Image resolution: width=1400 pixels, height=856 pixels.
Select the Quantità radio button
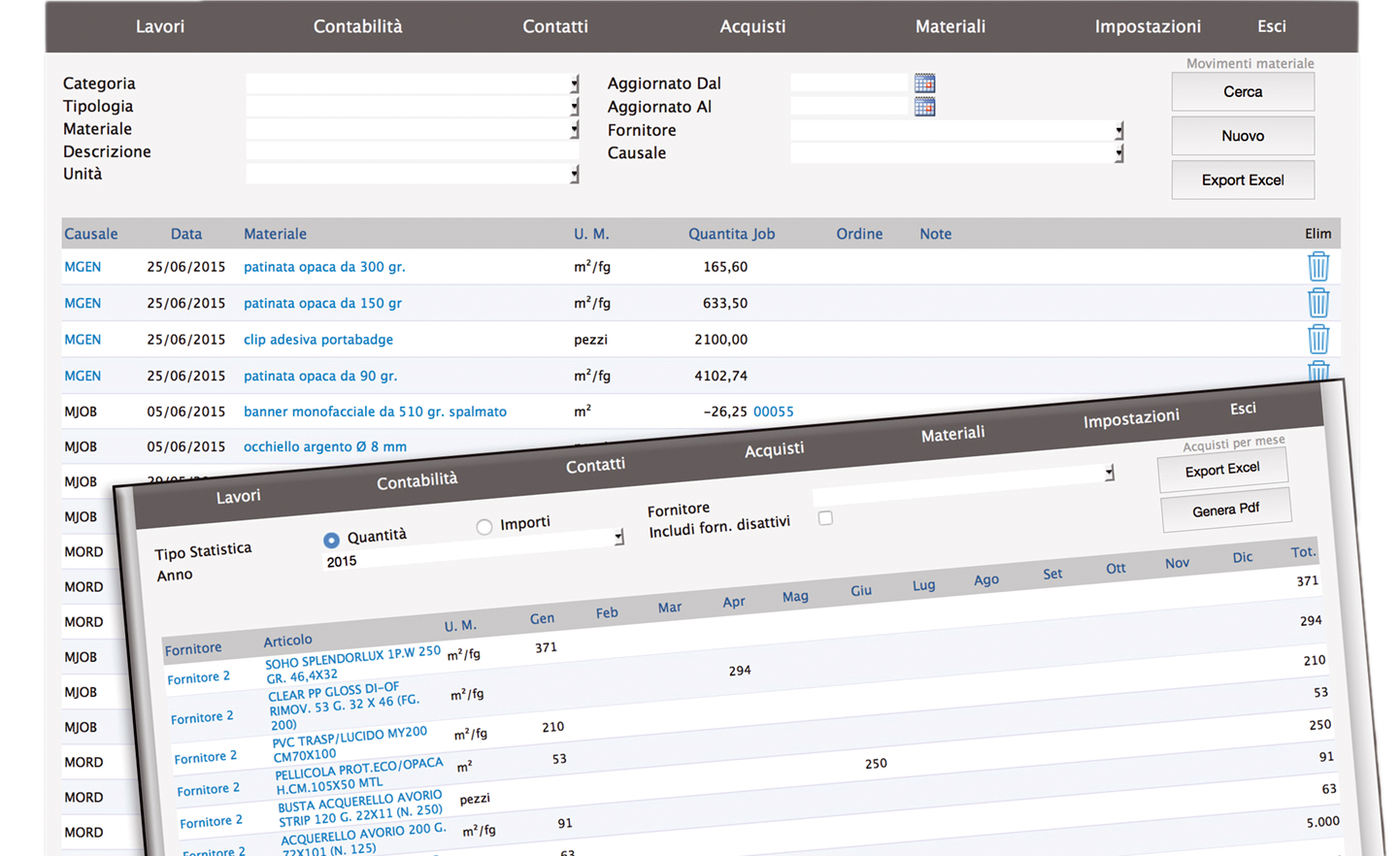tap(331, 540)
